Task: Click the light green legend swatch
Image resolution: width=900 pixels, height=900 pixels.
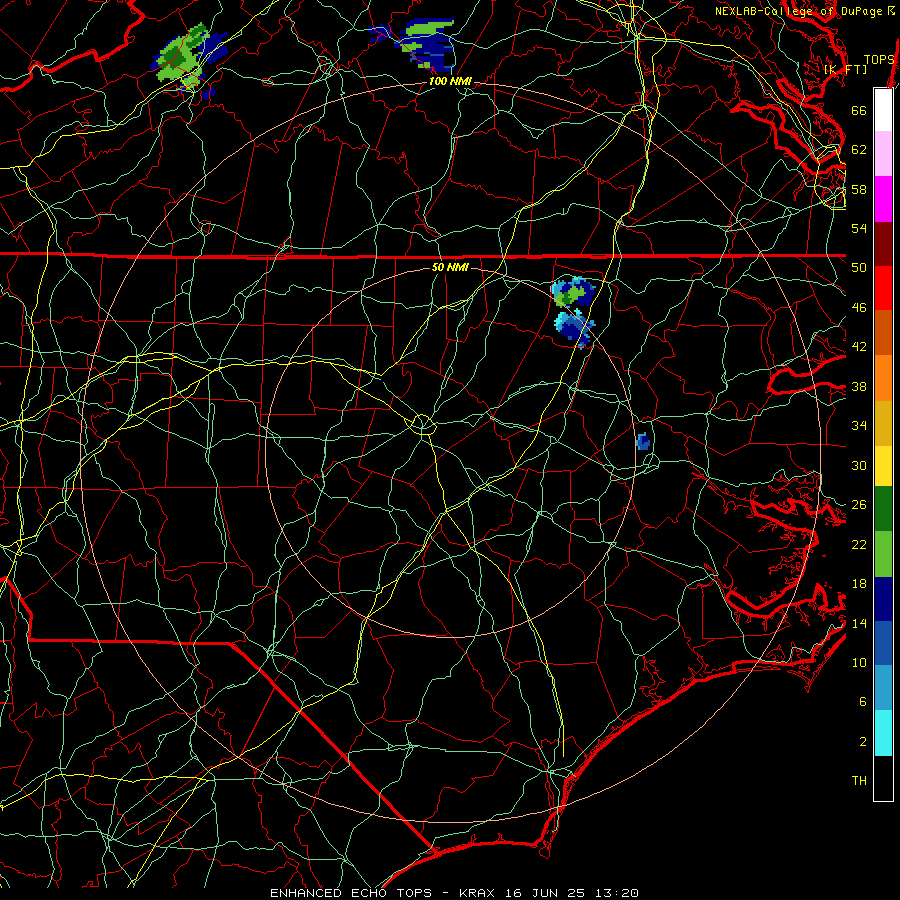Action: (x=883, y=554)
